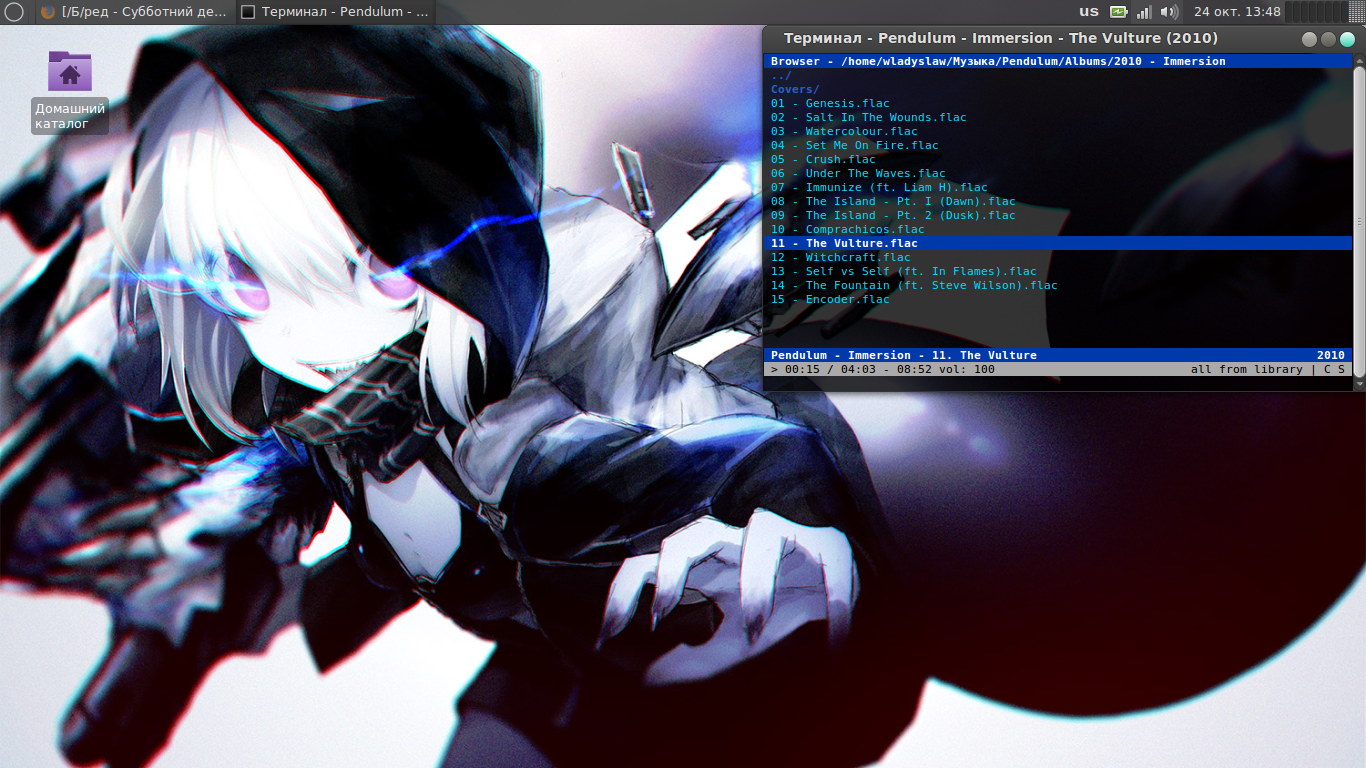Open the volume speaker icon in tray
Viewport: 1366px width, 768px height.
[1169, 12]
